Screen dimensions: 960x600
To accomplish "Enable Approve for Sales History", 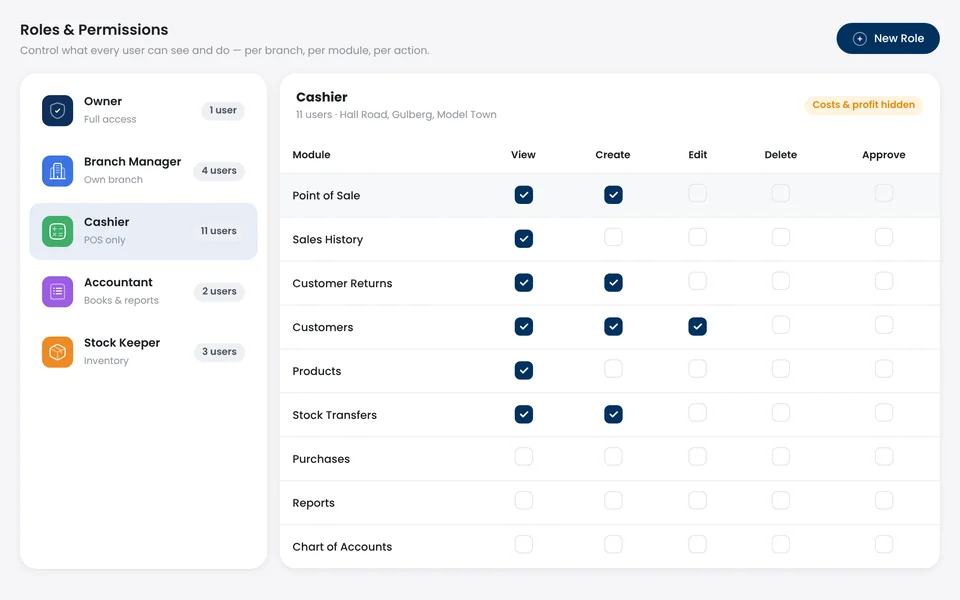I will 883,238.
